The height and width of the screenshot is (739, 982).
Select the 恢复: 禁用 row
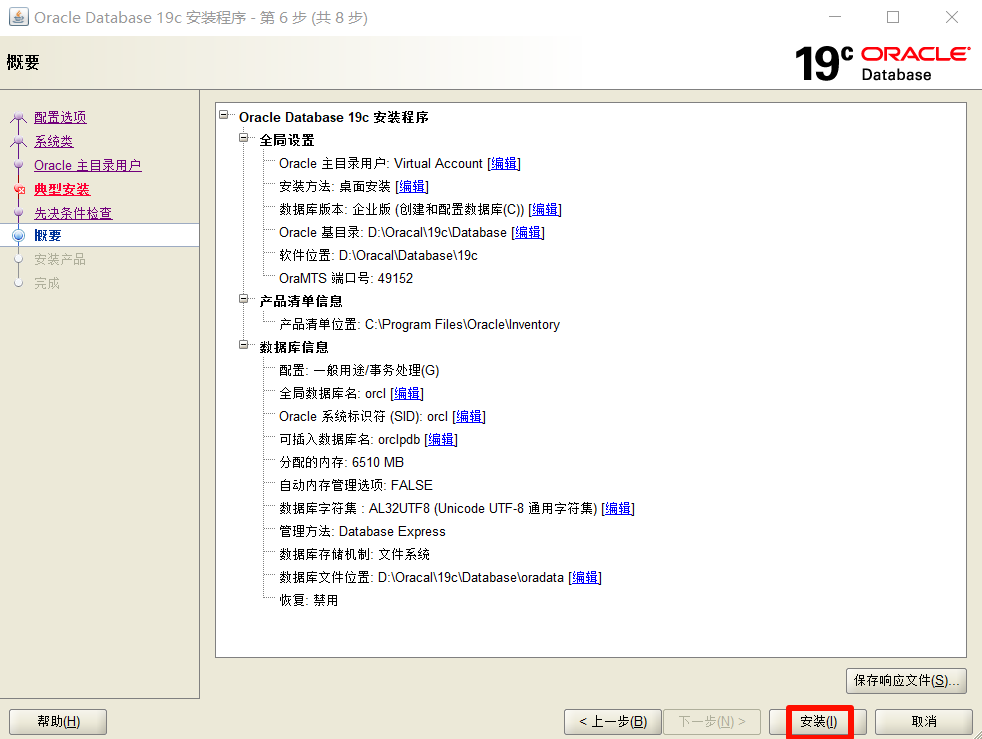[309, 600]
